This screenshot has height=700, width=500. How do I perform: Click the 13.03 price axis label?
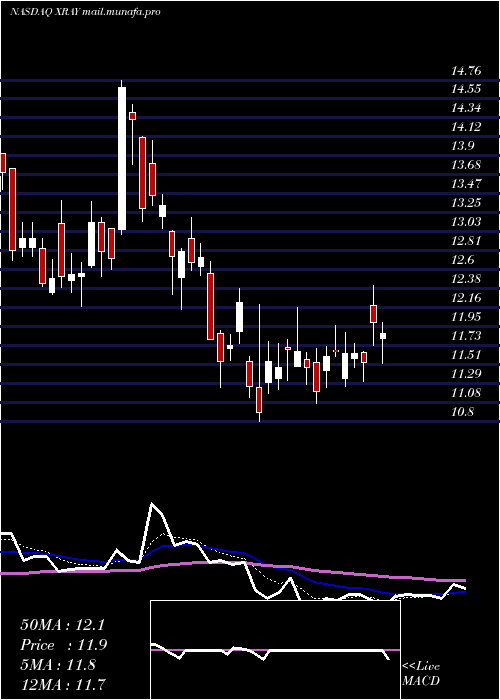pos(466,222)
